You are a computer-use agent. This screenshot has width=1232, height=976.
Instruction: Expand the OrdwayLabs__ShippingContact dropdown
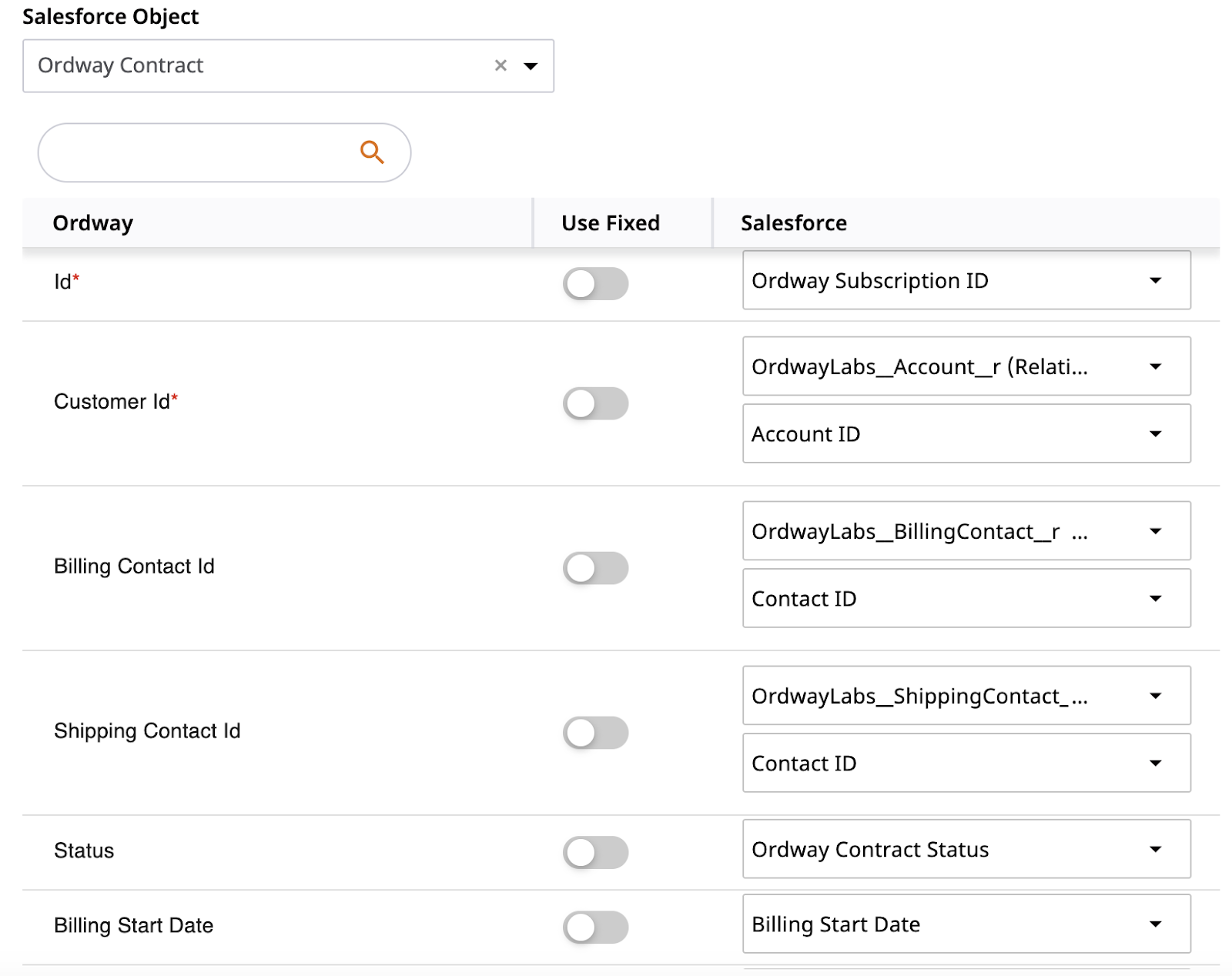[966, 696]
